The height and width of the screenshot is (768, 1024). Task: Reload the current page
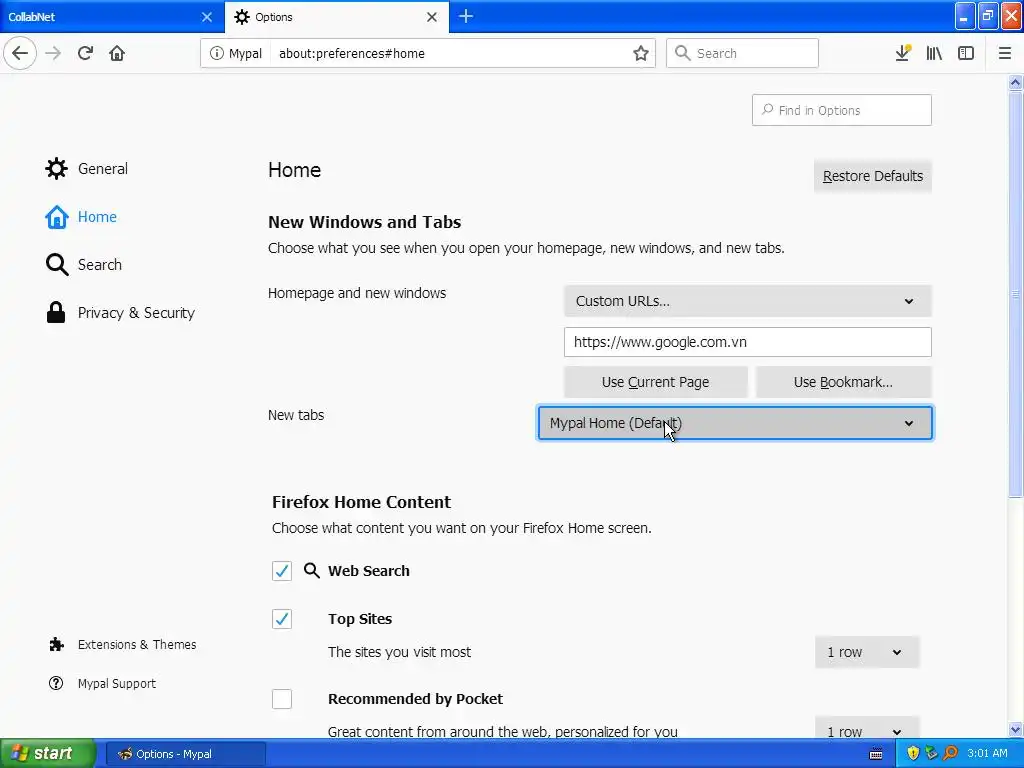coord(85,53)
